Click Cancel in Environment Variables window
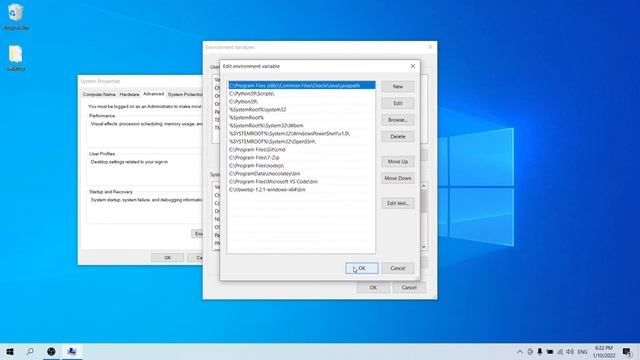 click(409, 288)
